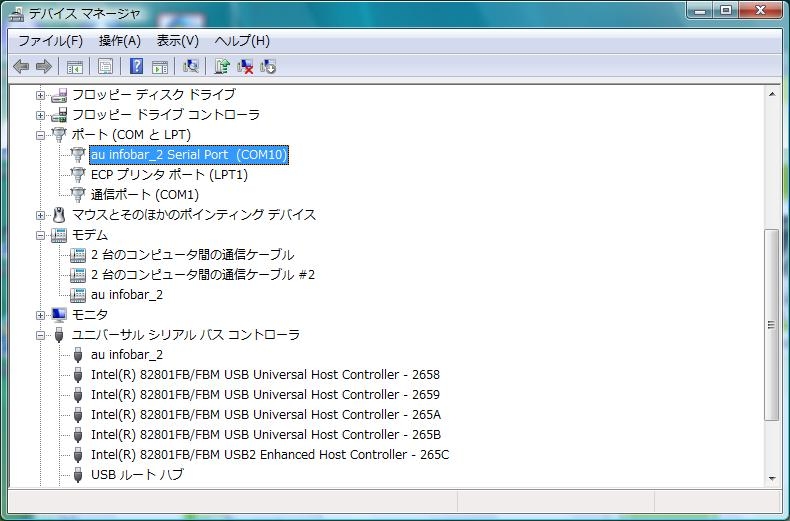The image size is (790, 521).
Task: Click the Update driver software icon
Action: [x=222, y=66]
